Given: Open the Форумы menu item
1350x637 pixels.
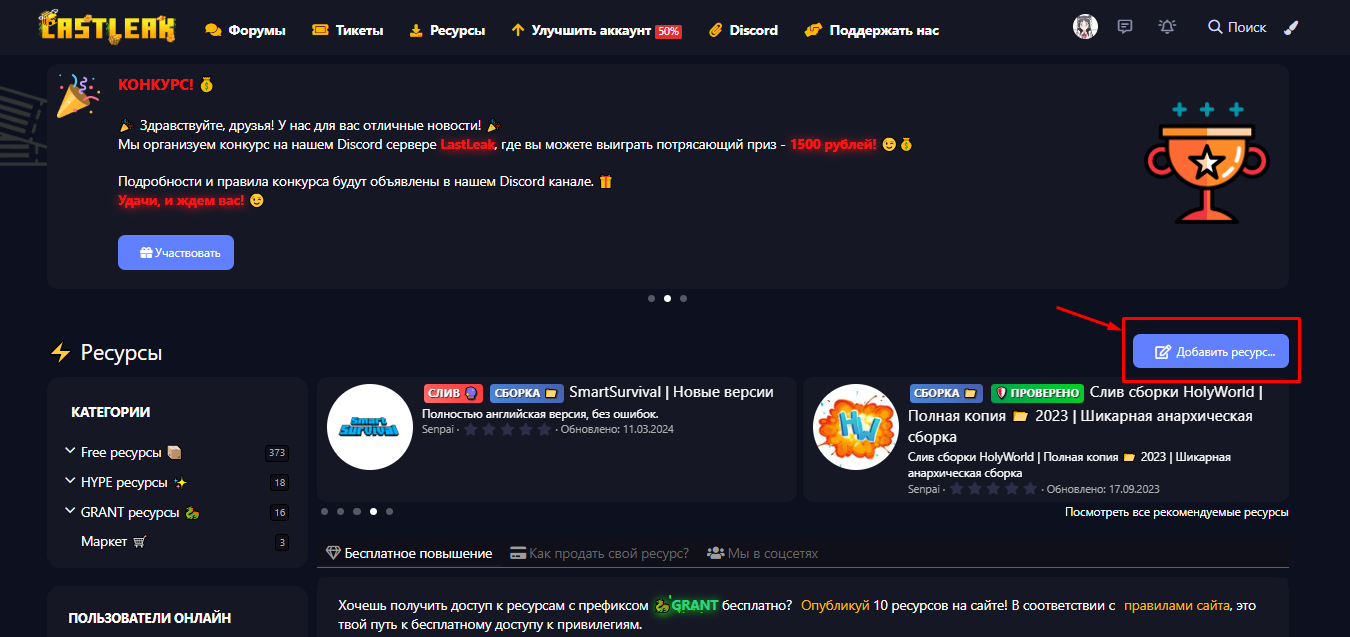Looking at the screenshot, I should [245, 30].
